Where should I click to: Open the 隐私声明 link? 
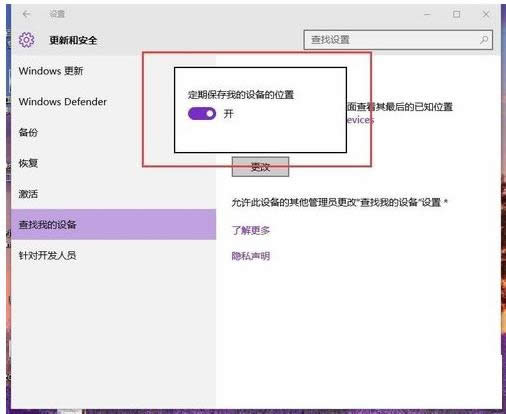point(251,256)
